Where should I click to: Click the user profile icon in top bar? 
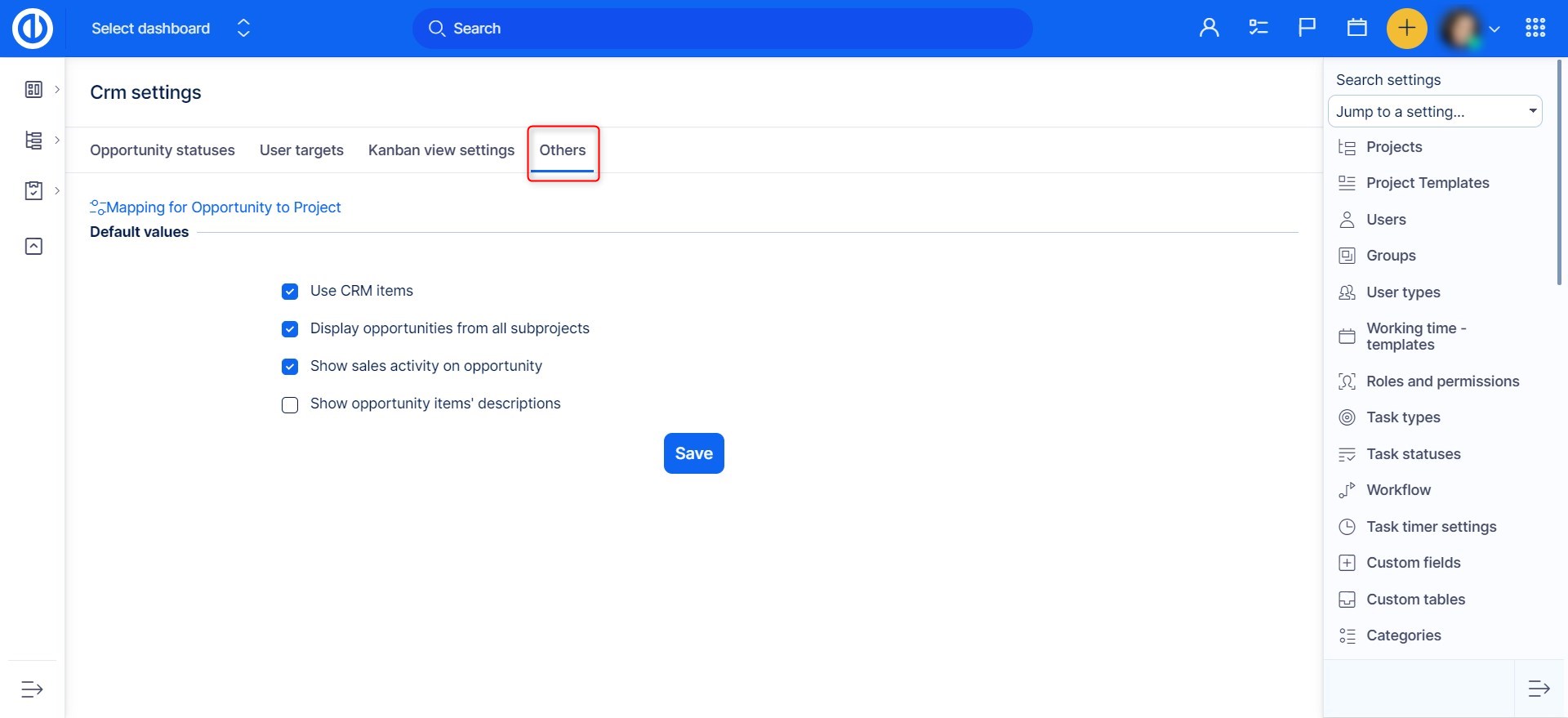tap(1209, 29)
